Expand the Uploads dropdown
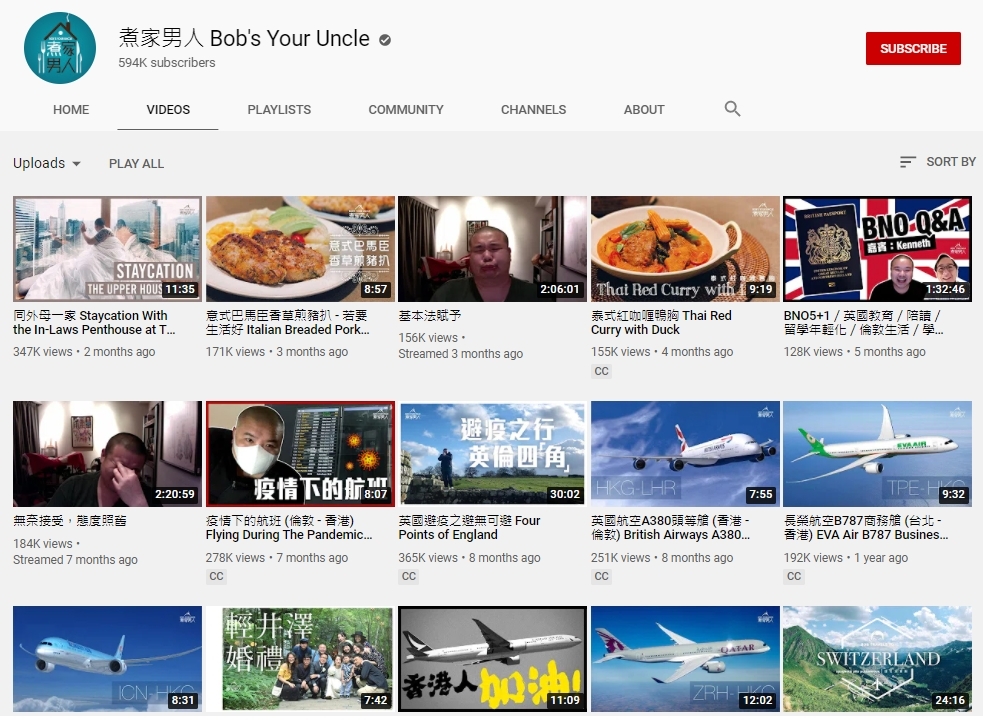This screenshot has height=724, width=983. pos(47,163)
